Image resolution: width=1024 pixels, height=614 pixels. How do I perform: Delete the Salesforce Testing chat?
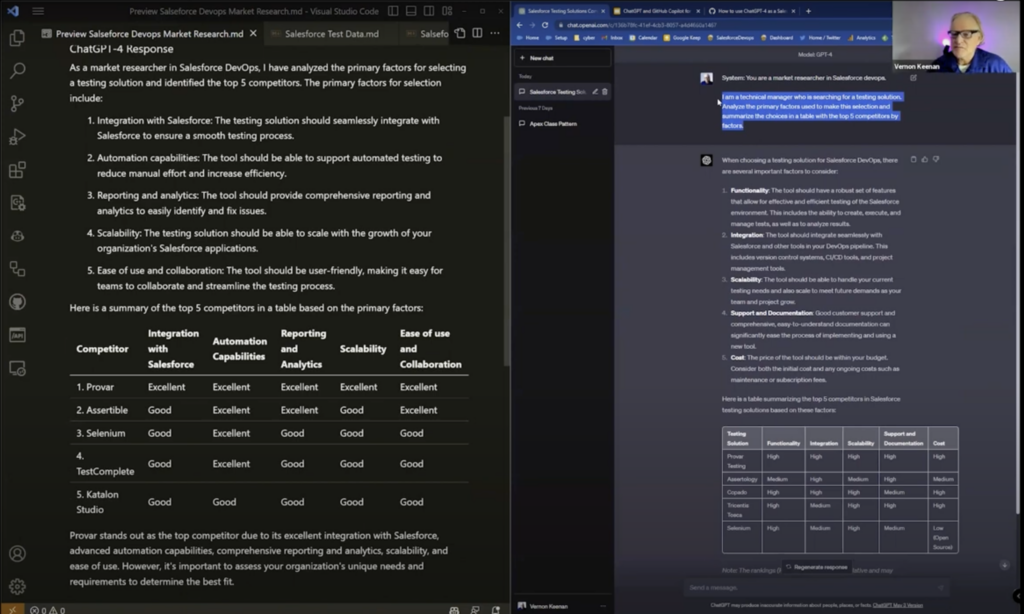pyautogui.click(x=605, y=92)
